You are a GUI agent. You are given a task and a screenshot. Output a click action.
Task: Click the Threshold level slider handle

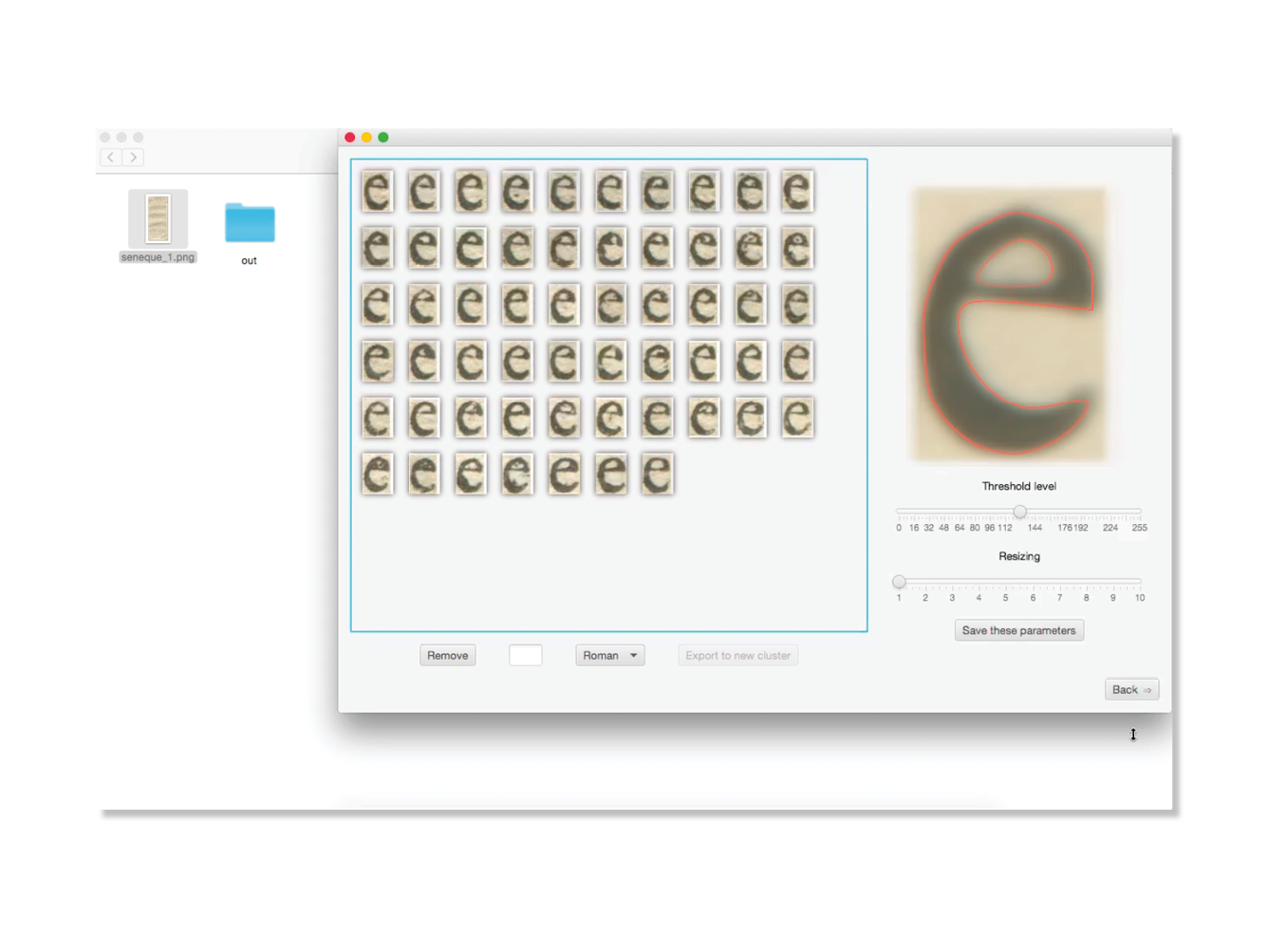click(x=1019, y=513)
